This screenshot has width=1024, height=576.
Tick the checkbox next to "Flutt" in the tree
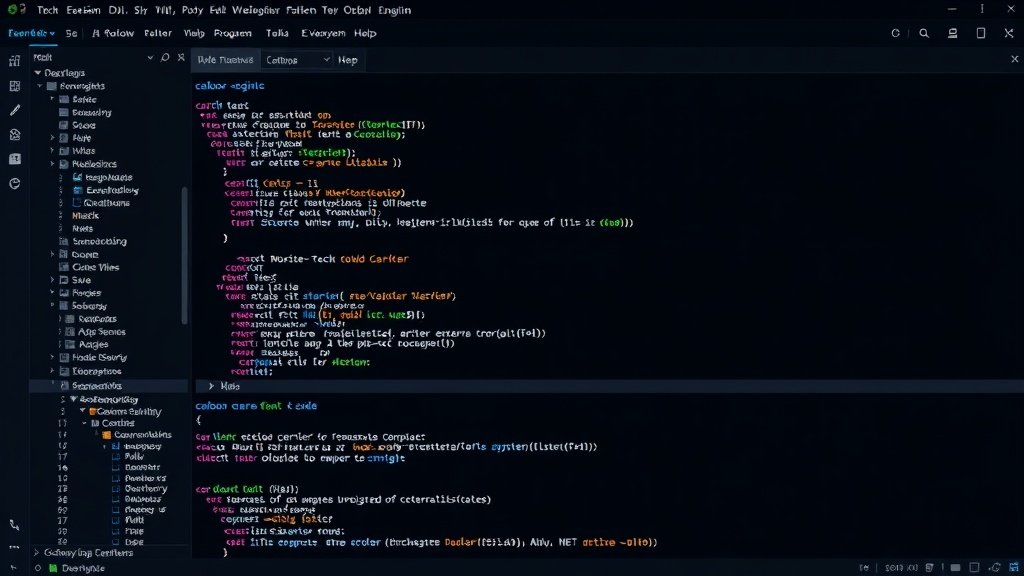(116, 520)
